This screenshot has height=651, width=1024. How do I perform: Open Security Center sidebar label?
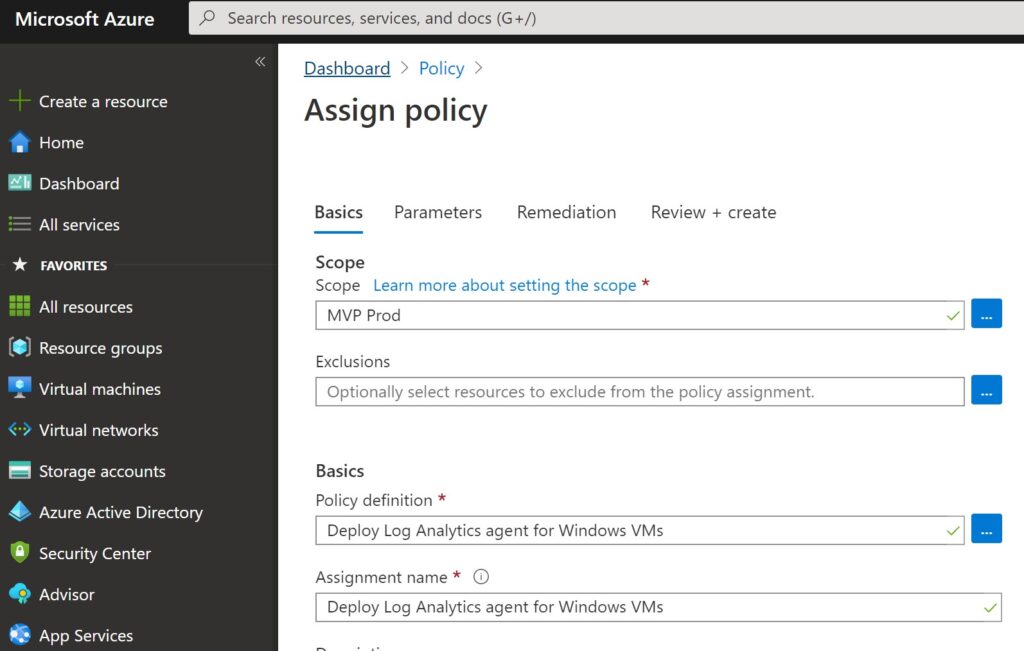pyautogui.click(x=95, y=554)
